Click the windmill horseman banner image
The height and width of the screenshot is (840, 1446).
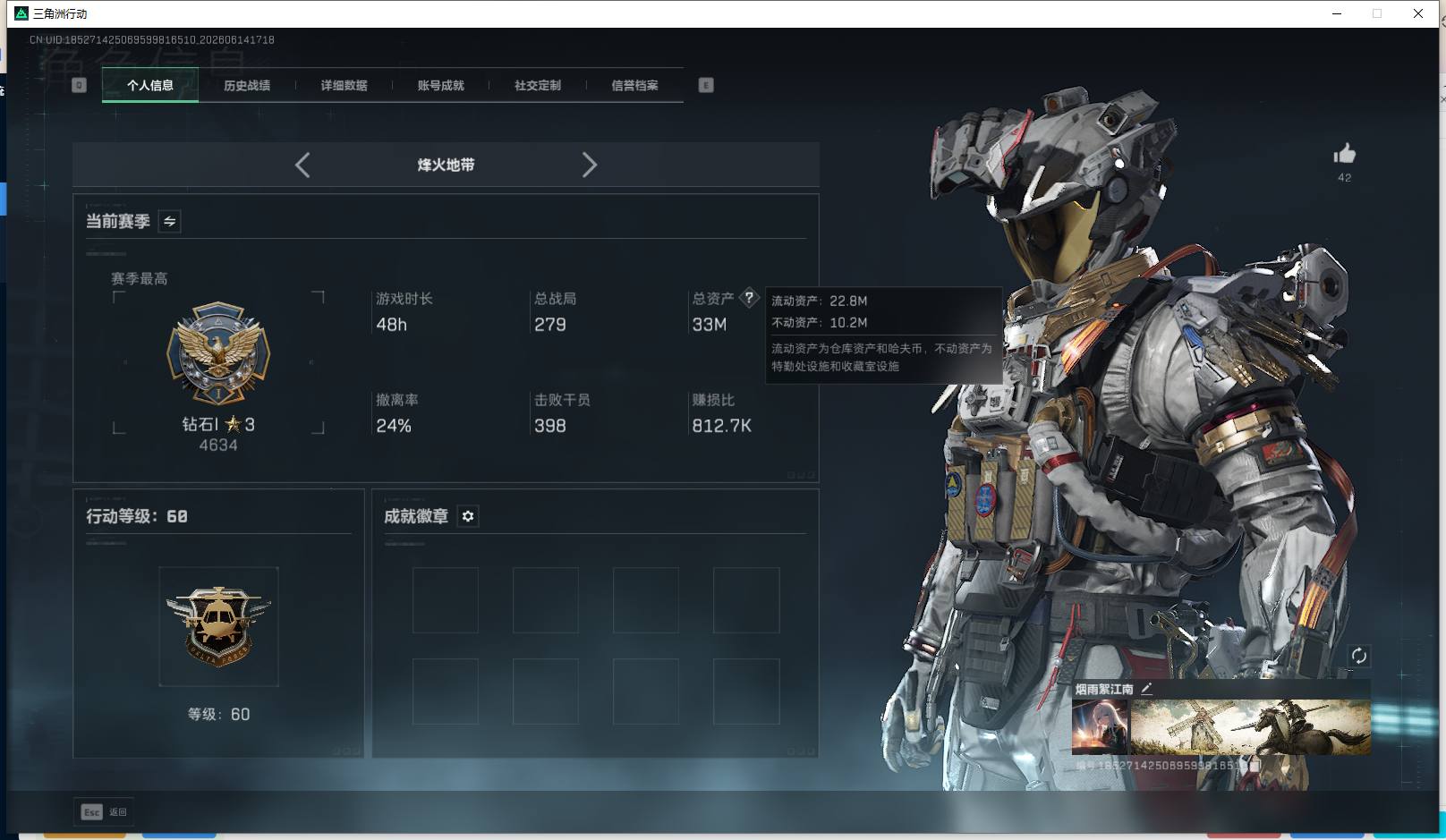point(1250,726)
